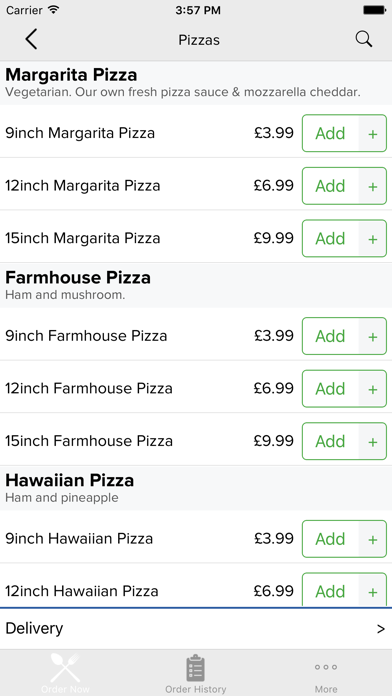Add 9inch Farmhouse Pizza to order

pyautogui.click(x=330, y=336)
